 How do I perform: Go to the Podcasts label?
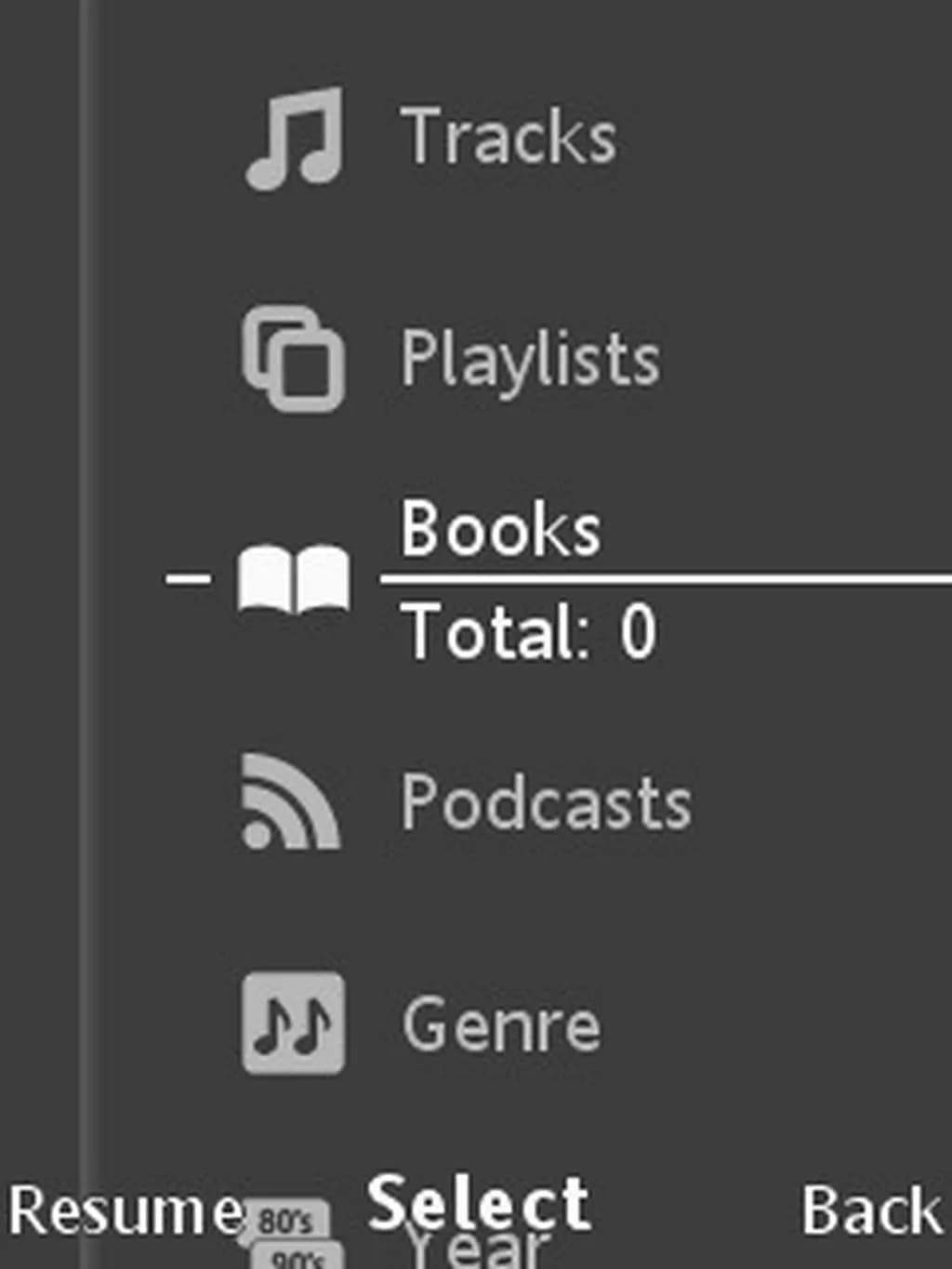pyautogui.click(x=546, y=801)
